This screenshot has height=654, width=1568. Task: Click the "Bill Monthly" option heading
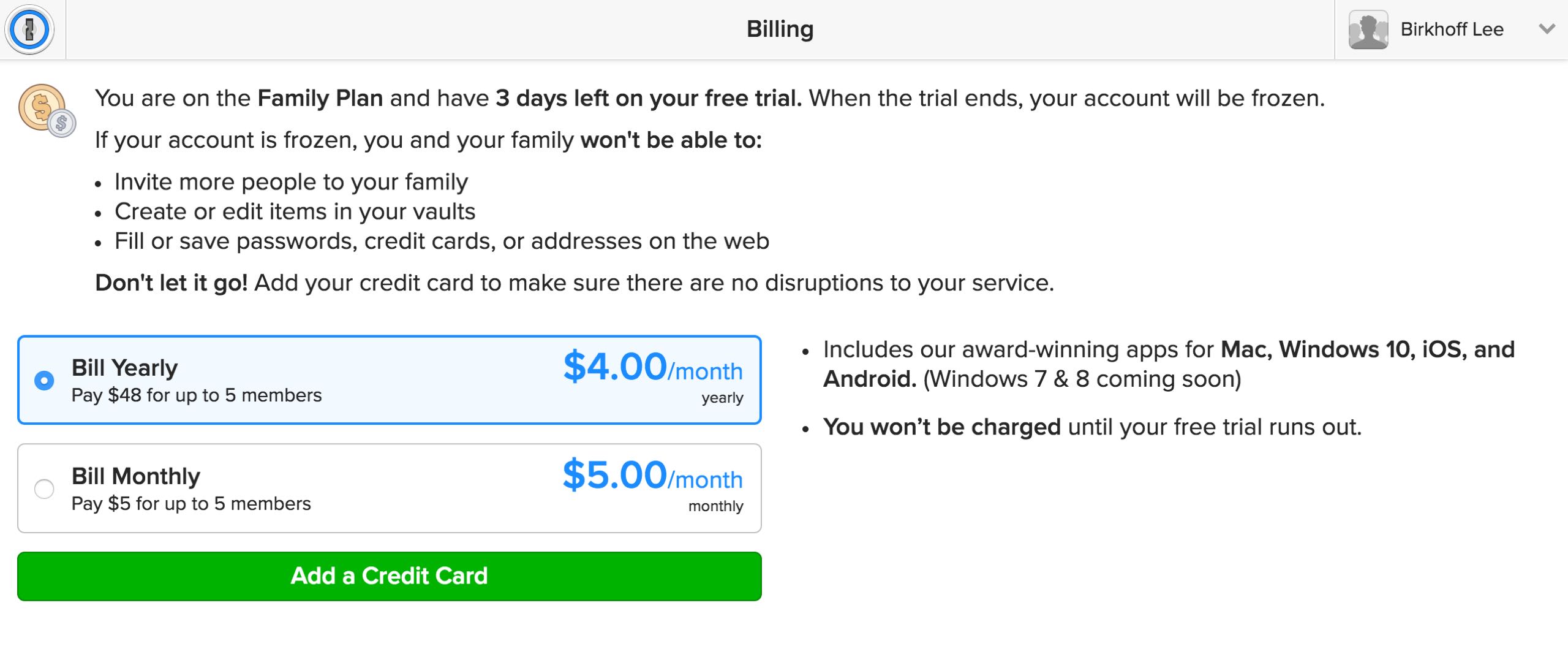coord(135,476)
